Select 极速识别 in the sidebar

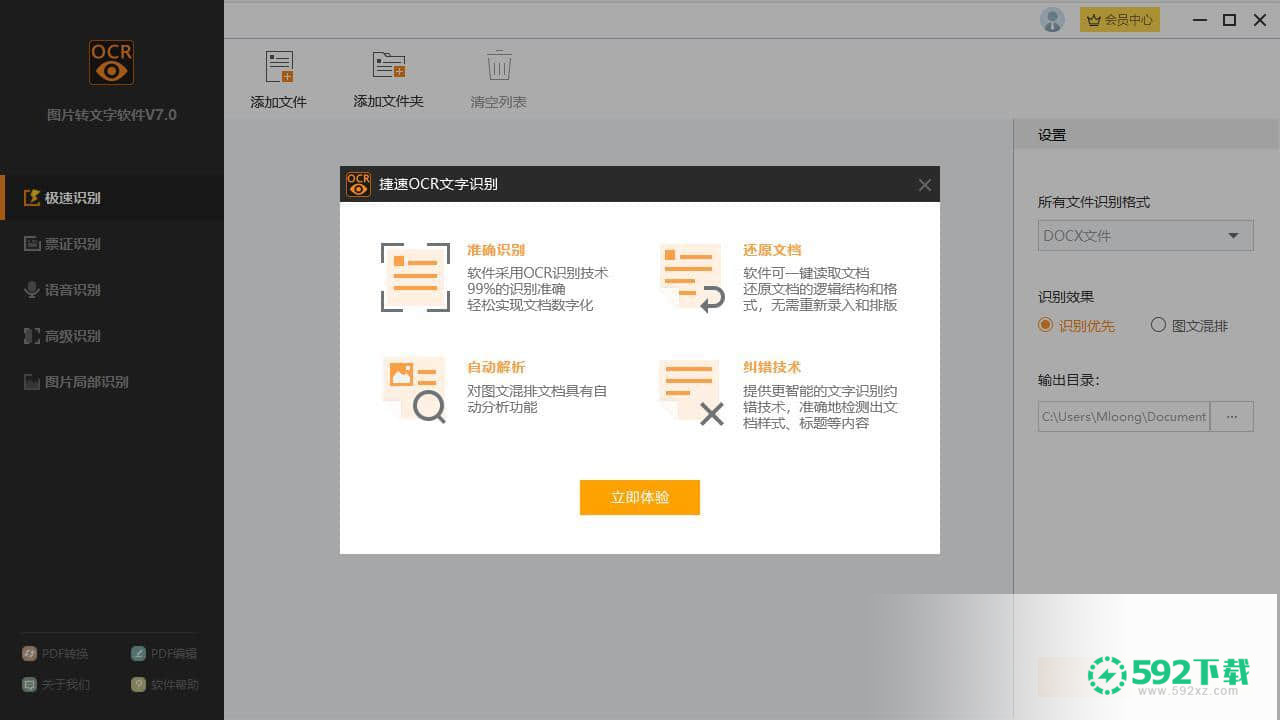[112, 198]
